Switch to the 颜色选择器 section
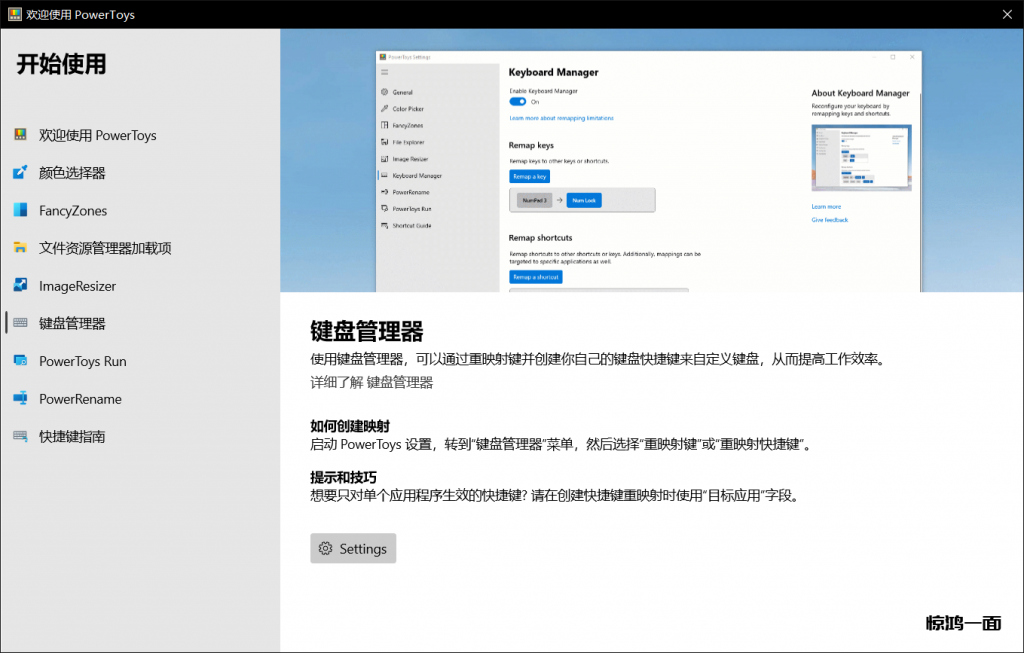The height and width of the screenshot is (653, 1024). (x=72, y=173)
